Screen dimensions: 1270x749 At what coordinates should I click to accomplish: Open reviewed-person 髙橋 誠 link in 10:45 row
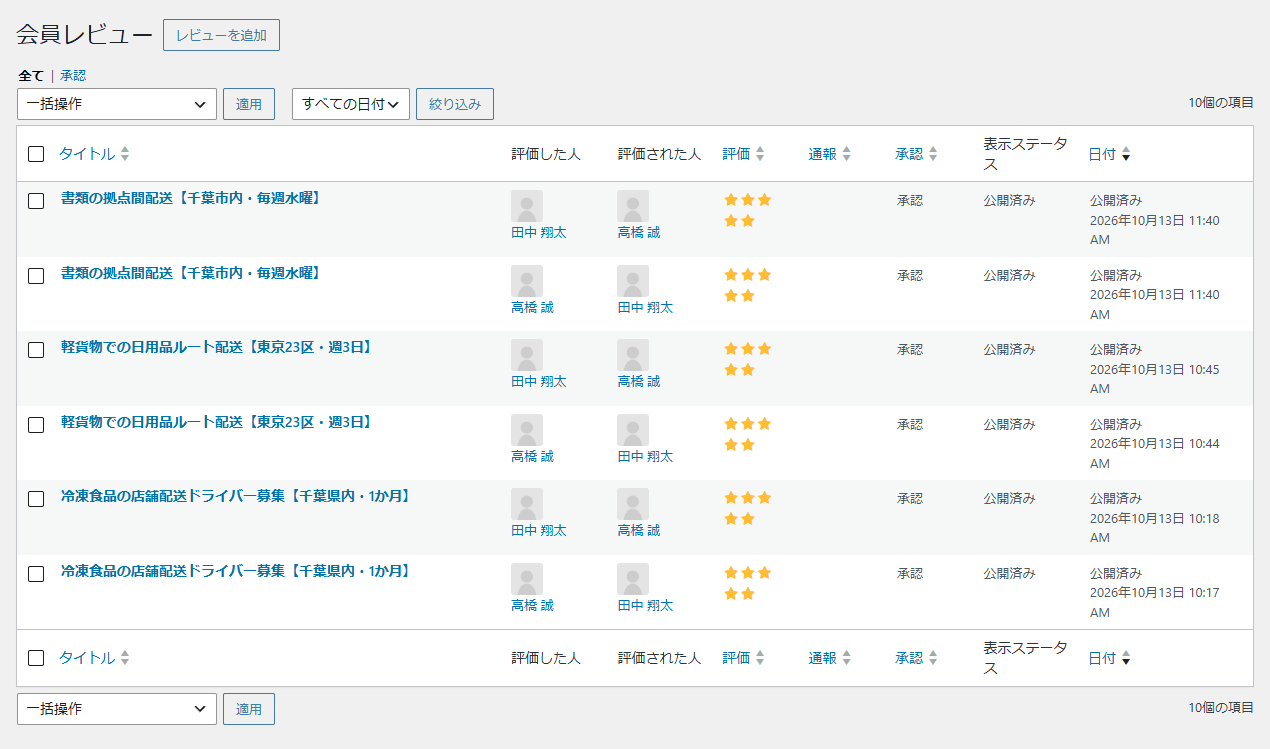pos(639,382)
